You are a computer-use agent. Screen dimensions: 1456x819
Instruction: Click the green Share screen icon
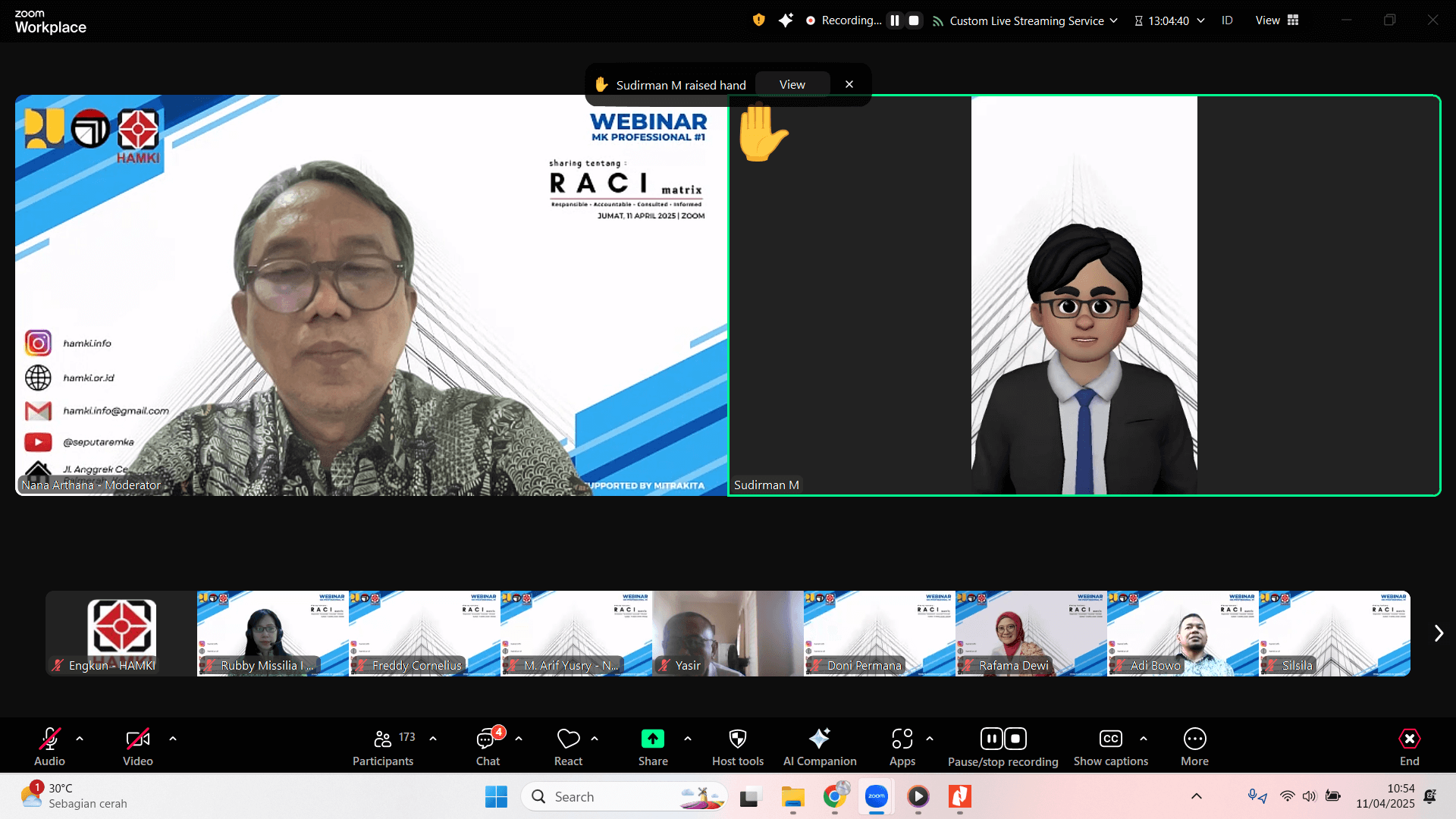coord(652,739)
